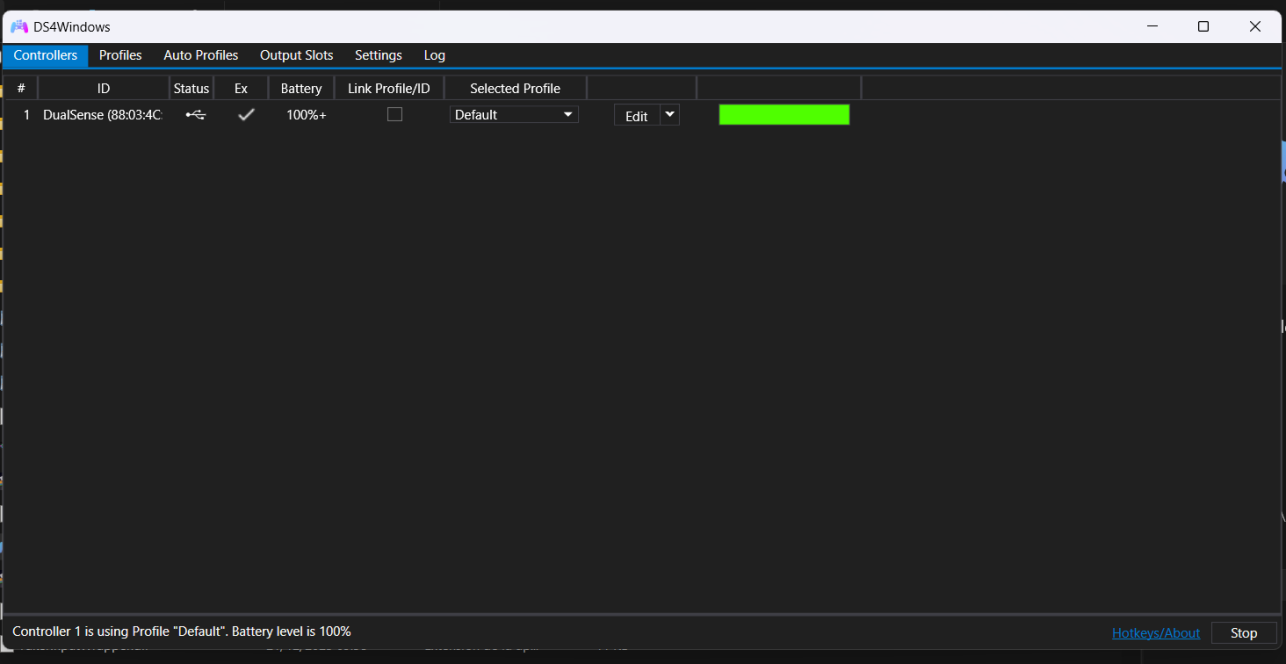View the Log tab
Viewport: 1286px width, 664px height.
click(x=434, y=55)
